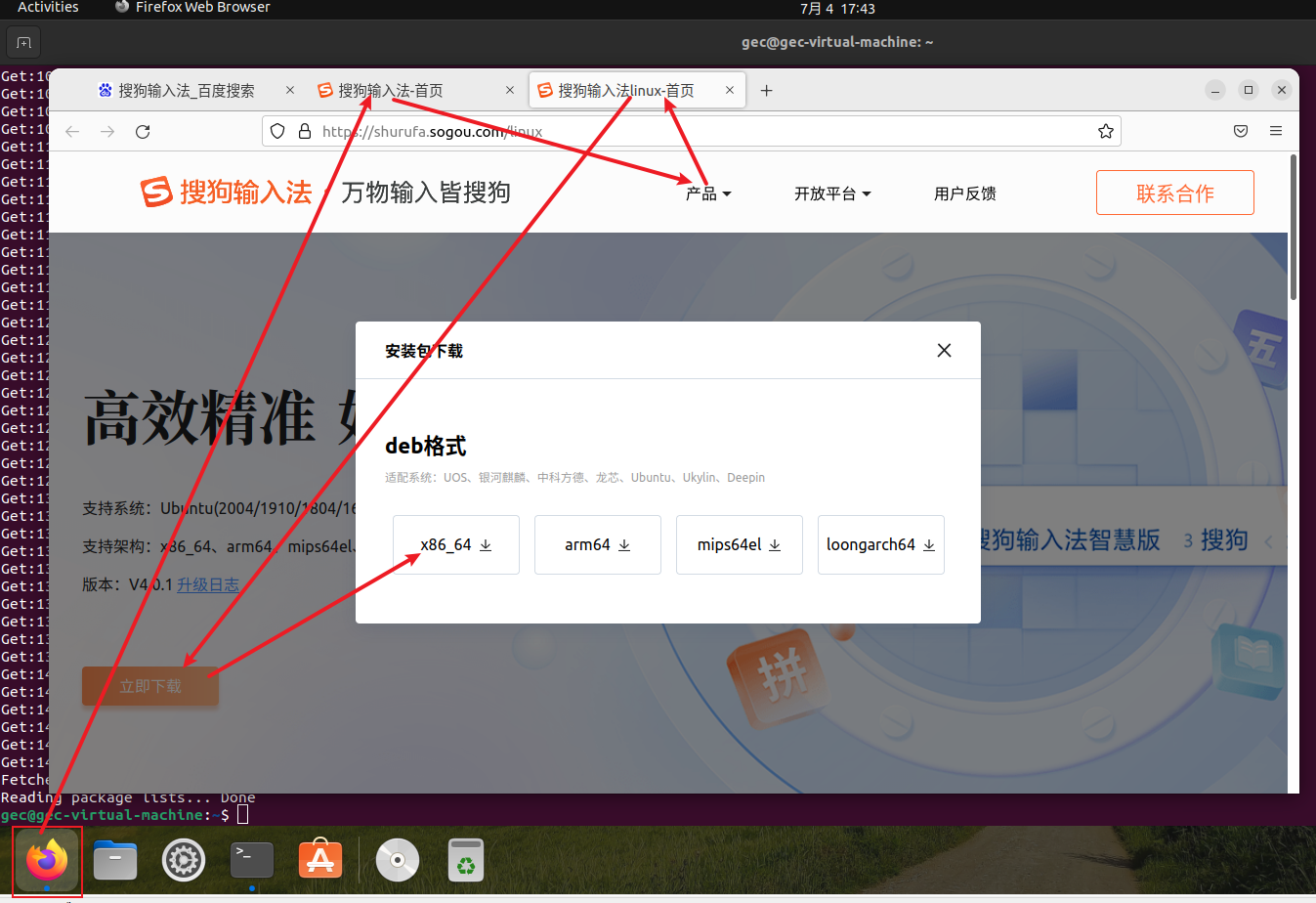Open a new browser tab
1316x903 pixels.
tap(767, 91)
